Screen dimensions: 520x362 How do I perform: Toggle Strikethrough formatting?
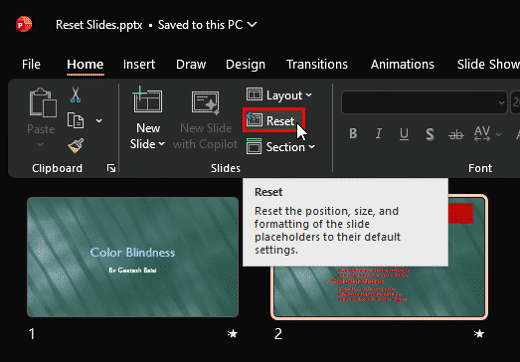pos(456,135)
